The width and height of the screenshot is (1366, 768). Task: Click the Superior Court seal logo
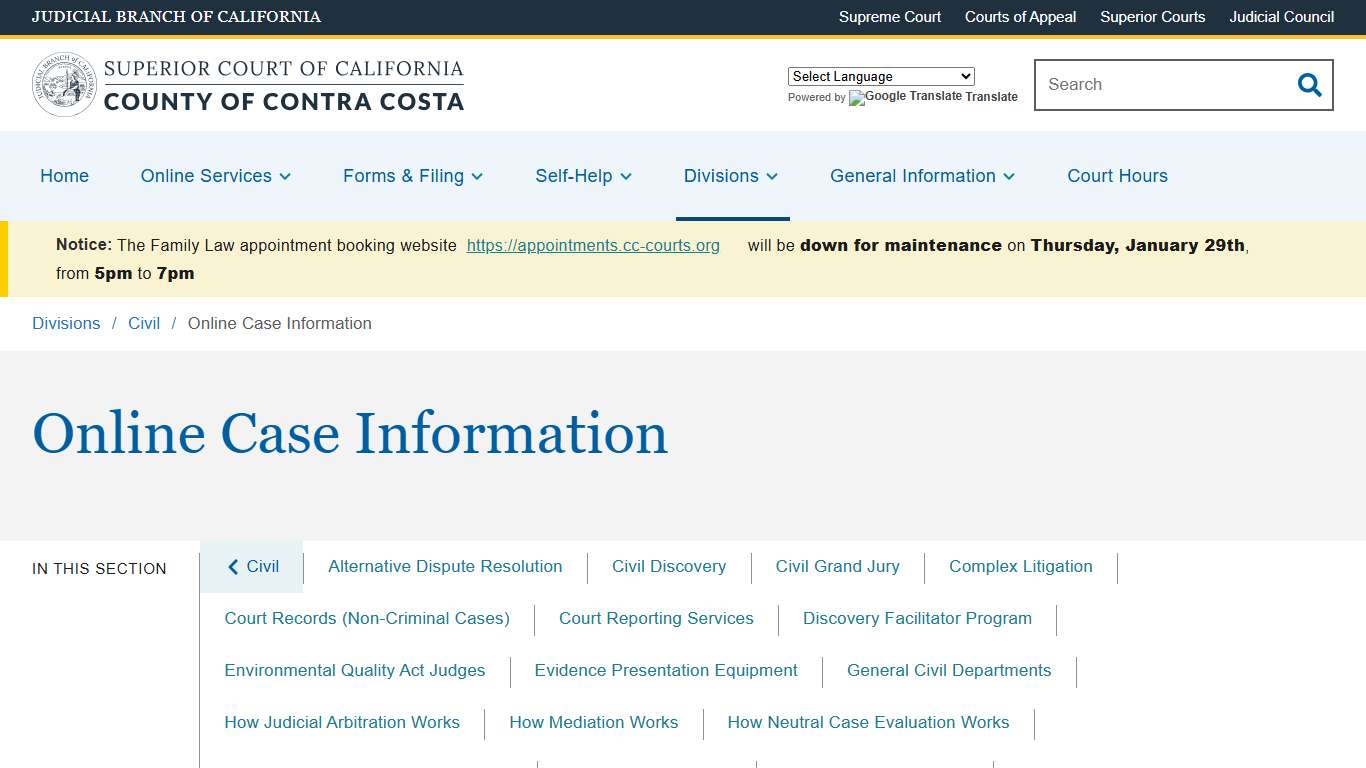click(63, 84)
